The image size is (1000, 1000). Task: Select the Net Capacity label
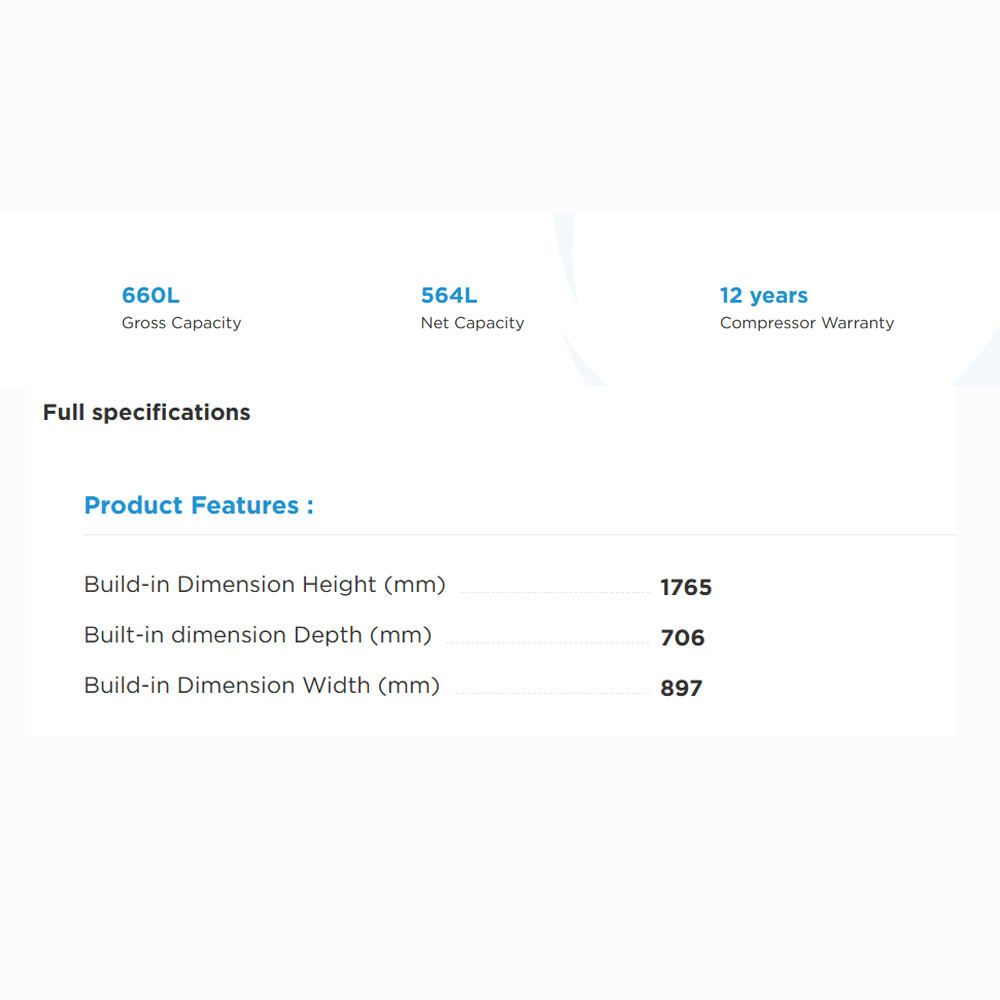[x=472, y=323]
